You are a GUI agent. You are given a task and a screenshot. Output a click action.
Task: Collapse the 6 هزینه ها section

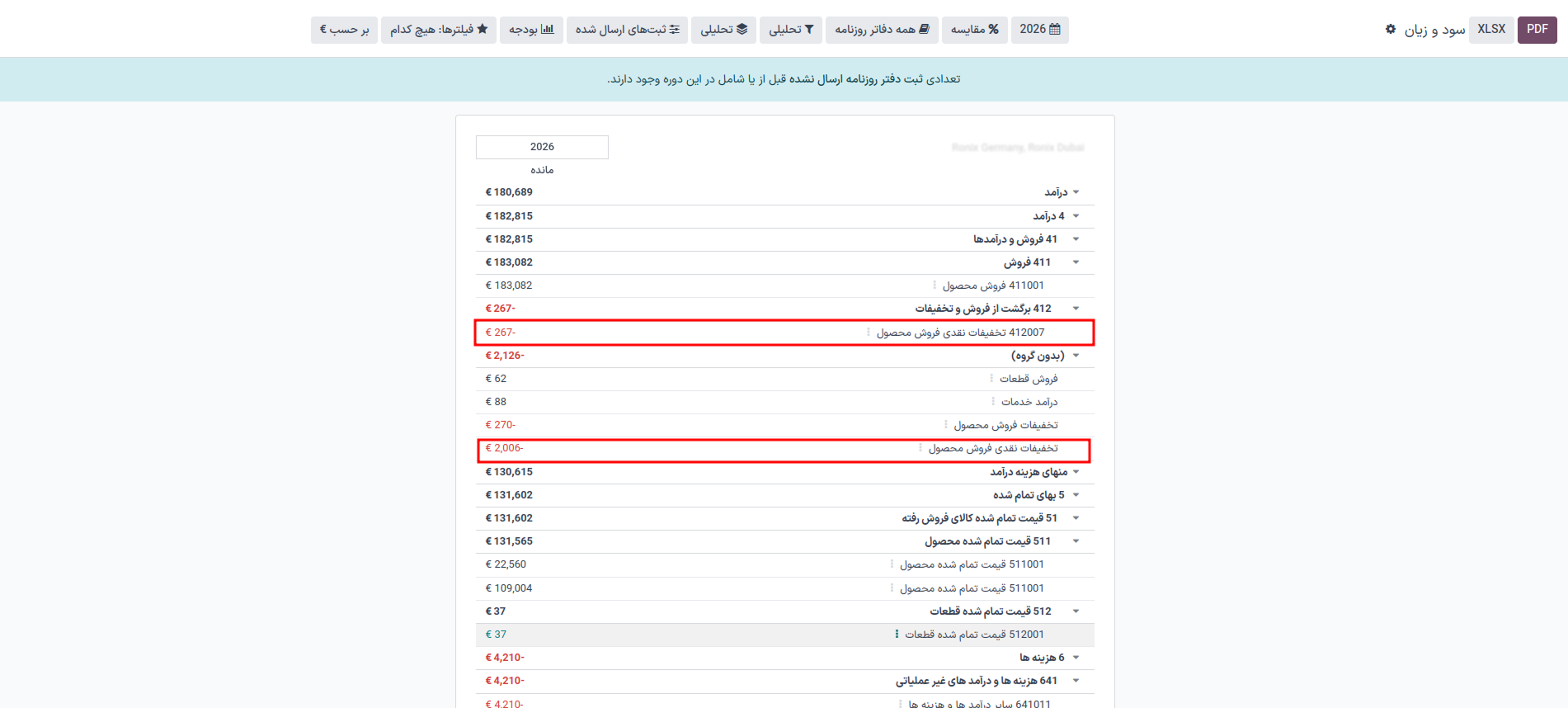pyautogui.click(x=1076, y=658)
